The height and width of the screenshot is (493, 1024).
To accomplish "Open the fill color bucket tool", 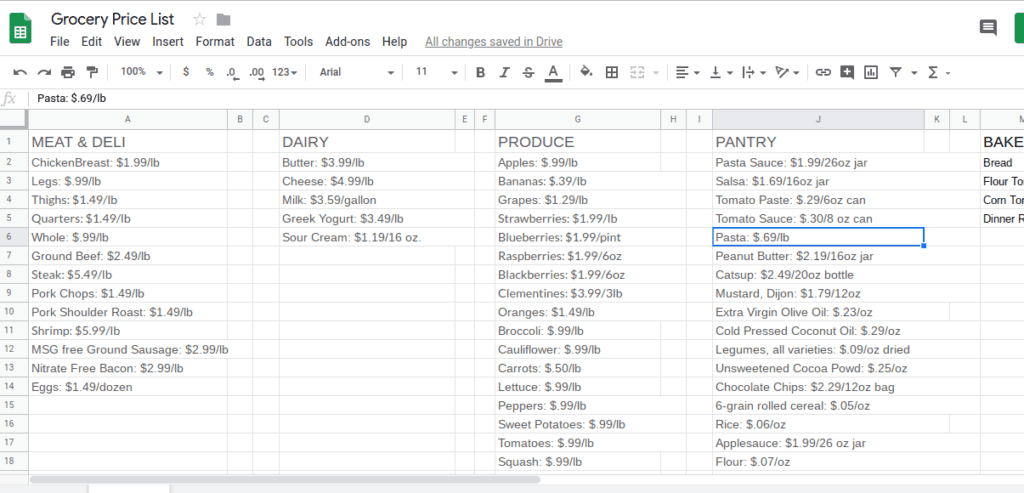I will click(x=586, y=72).
